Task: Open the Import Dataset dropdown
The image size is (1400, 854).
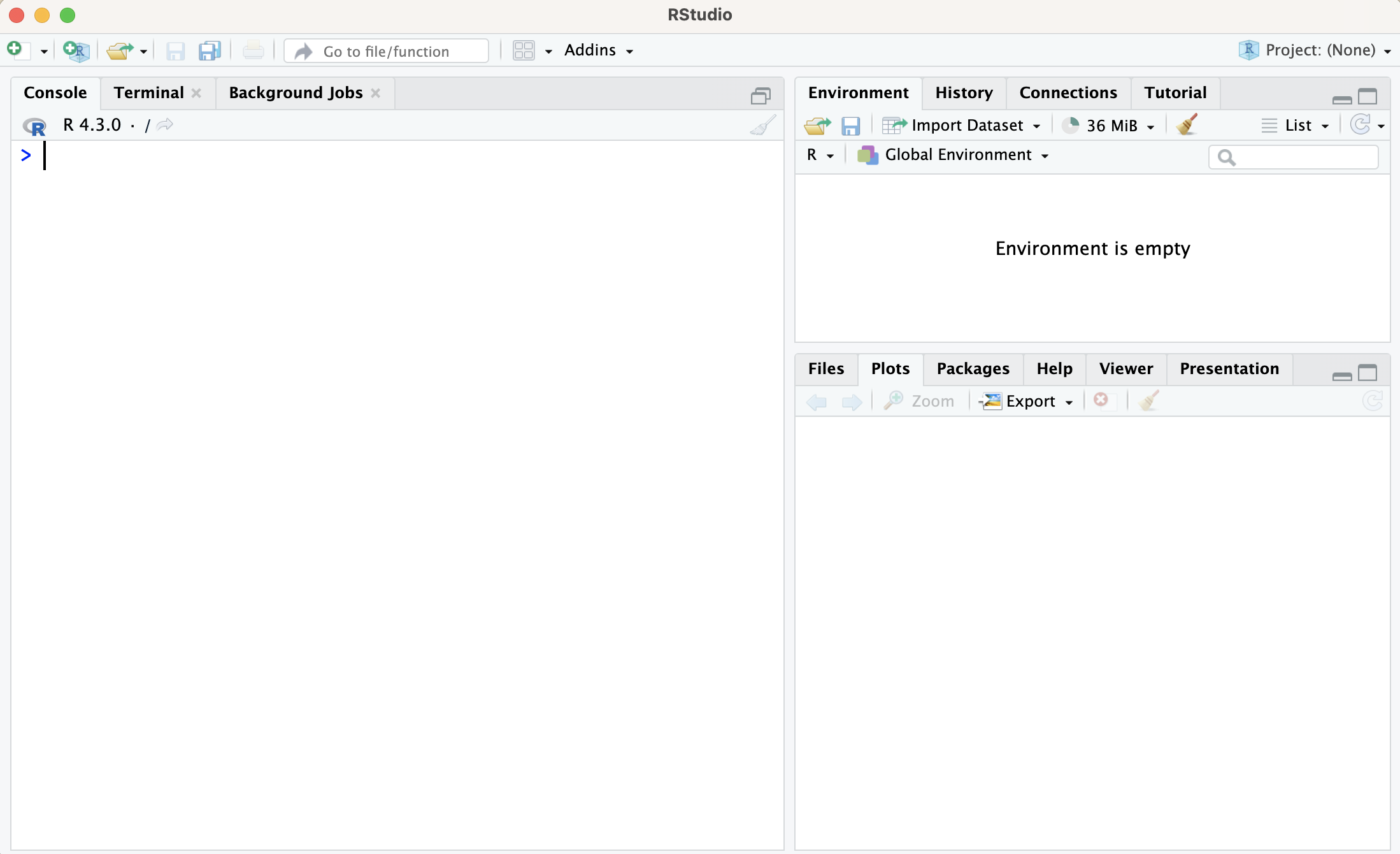Action: point(966,126)
